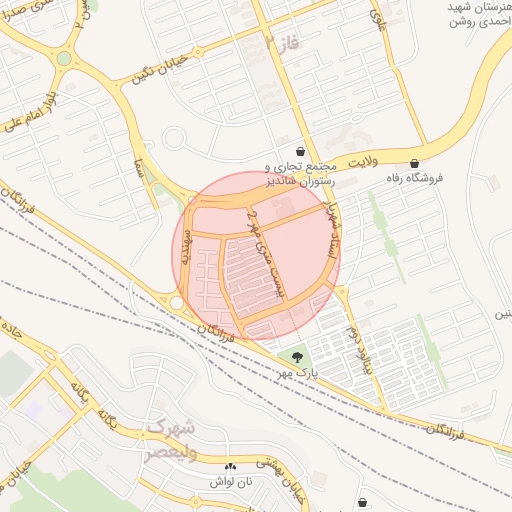This screenshot has height=512, width=512.
Task: Click the shopping basket icon at bottom edge
Action: tap(362, 502)
